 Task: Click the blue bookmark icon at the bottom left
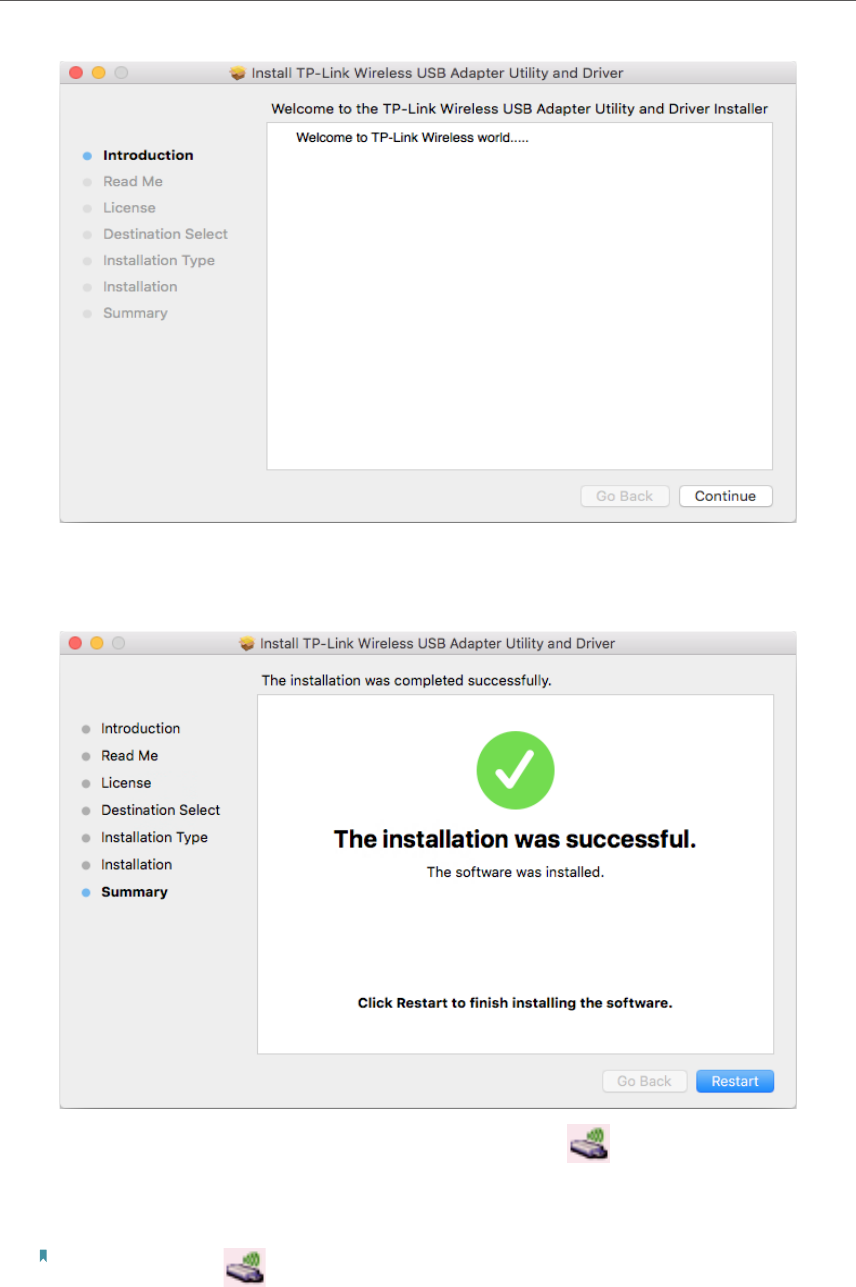tap(43, 1255)
